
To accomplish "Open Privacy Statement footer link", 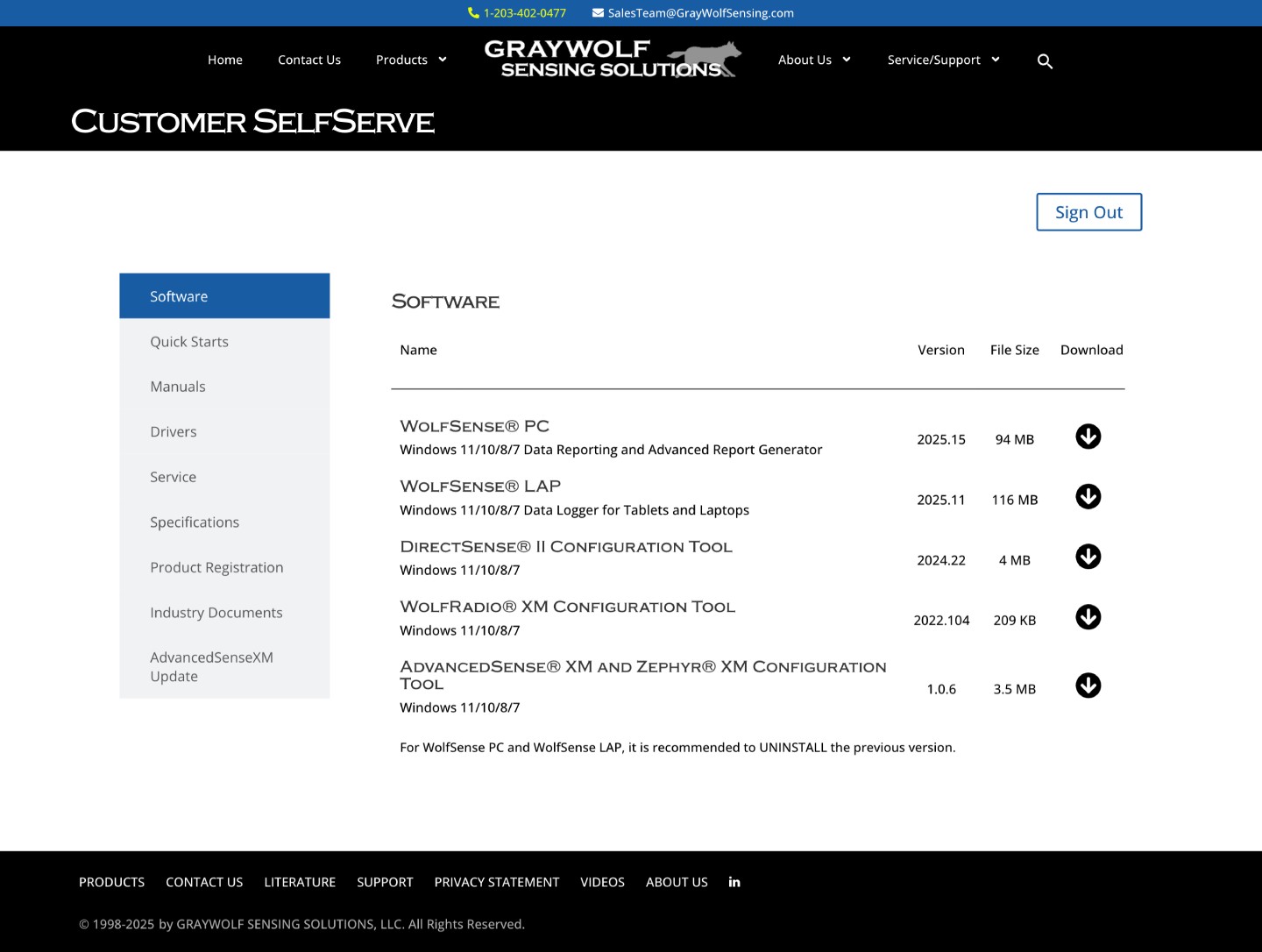I will [x=496, y=882].
